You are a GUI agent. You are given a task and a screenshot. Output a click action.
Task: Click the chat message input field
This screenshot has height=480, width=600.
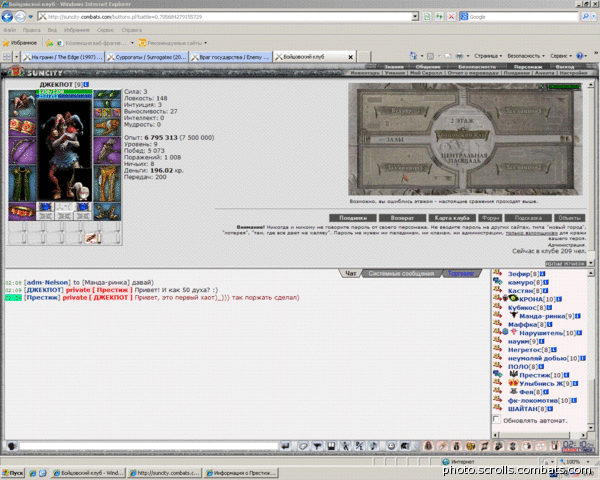[x=148, y=446]
